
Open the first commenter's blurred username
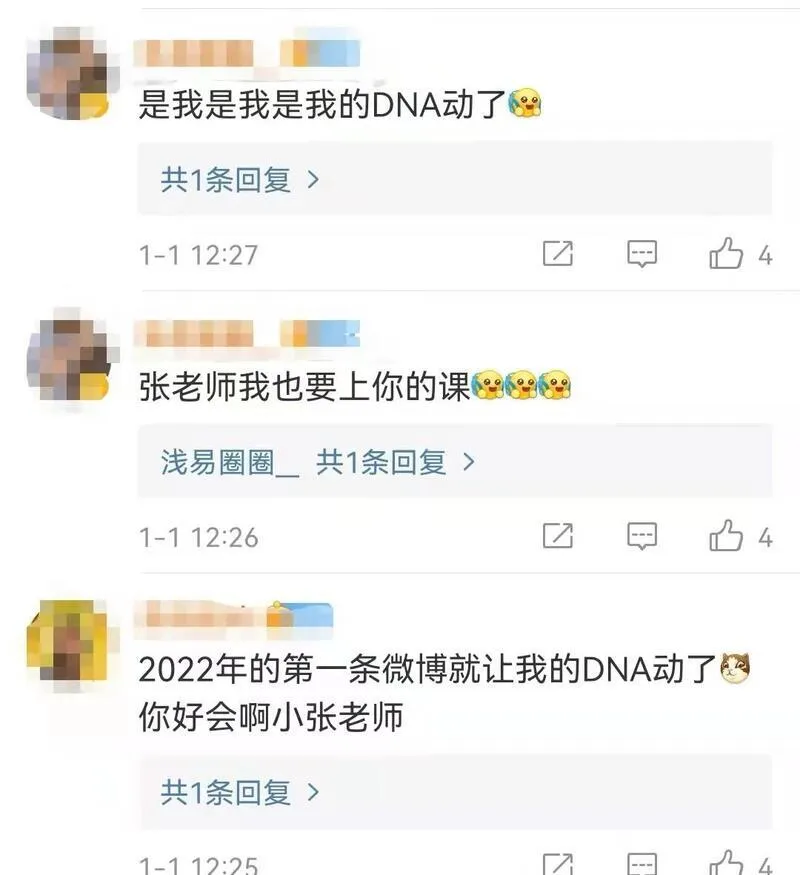247,54
